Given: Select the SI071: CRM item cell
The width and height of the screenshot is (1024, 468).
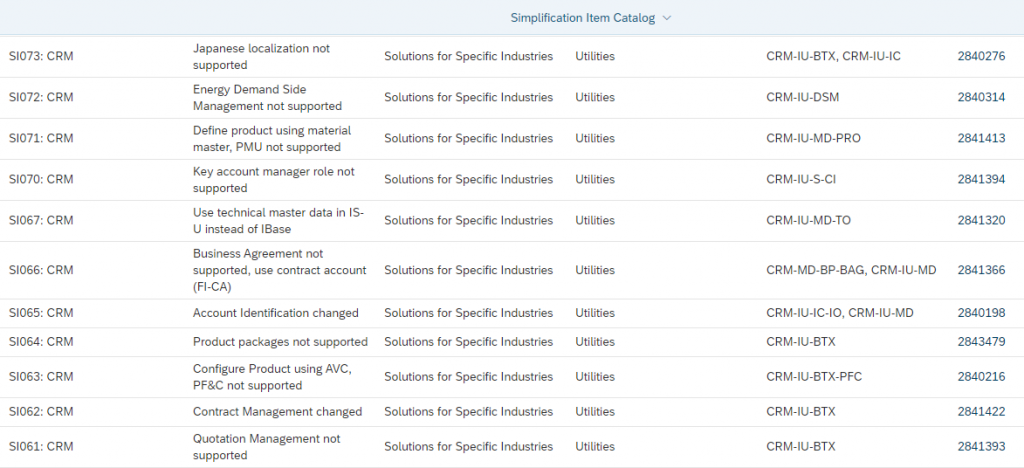Looking at the screenshot, I should 41,138.
